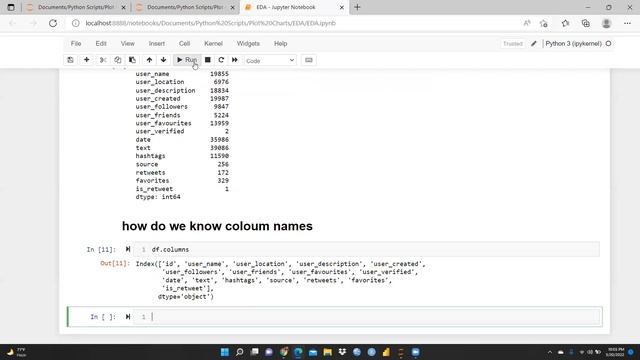The height and width of the screenshot is (360, 640).
Task: Close the EDA - Jupyter Notebook tab
Action: (x=342, y=7)
